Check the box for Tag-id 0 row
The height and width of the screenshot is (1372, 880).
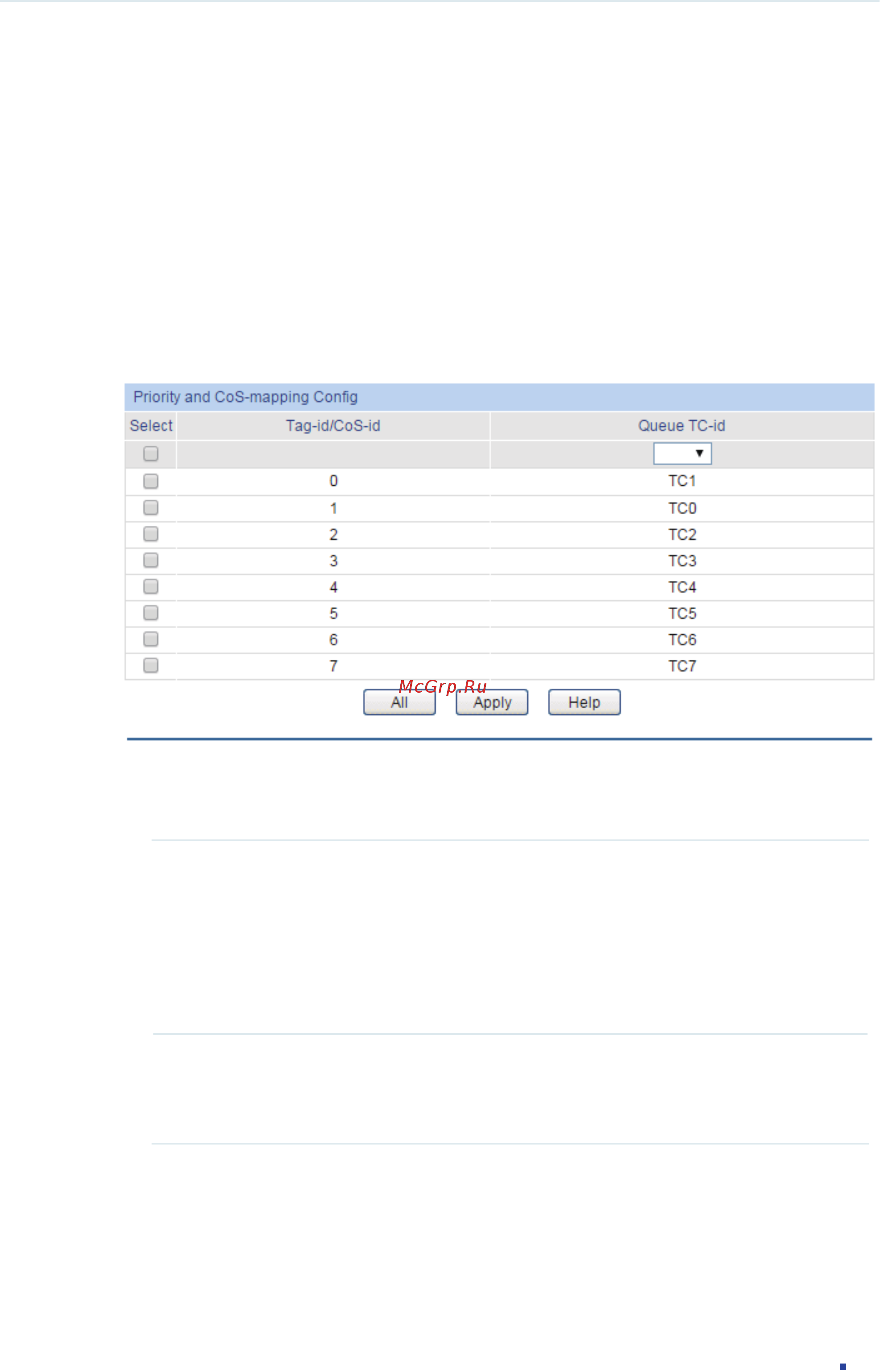point(151,481)
